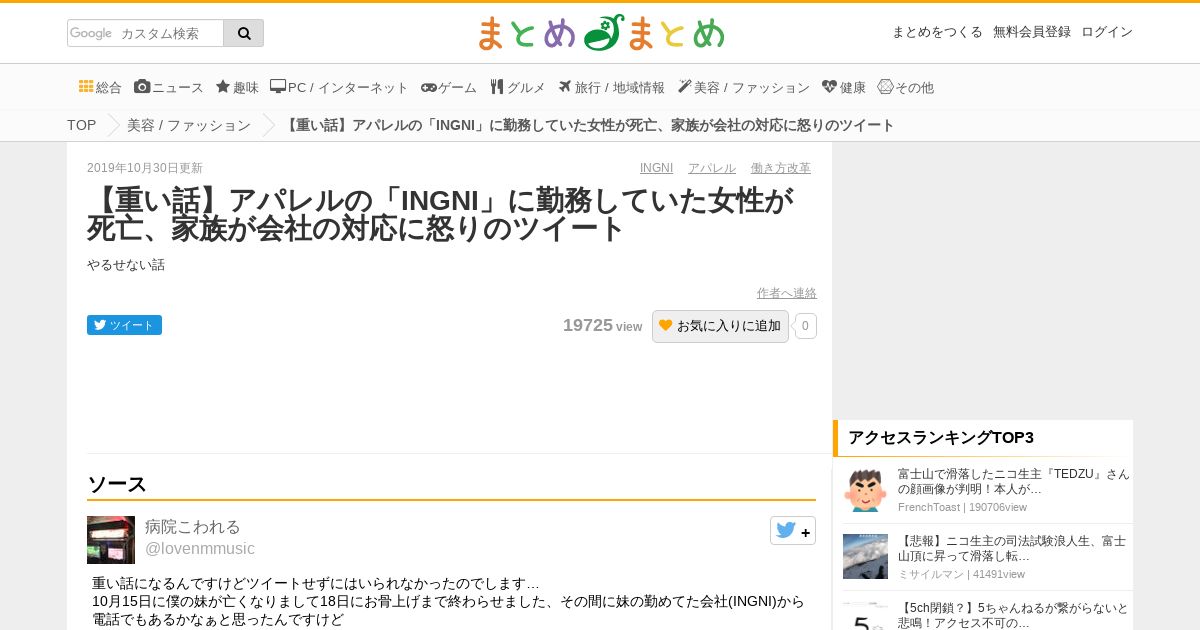Click the ログイン link

(1107, 32)
